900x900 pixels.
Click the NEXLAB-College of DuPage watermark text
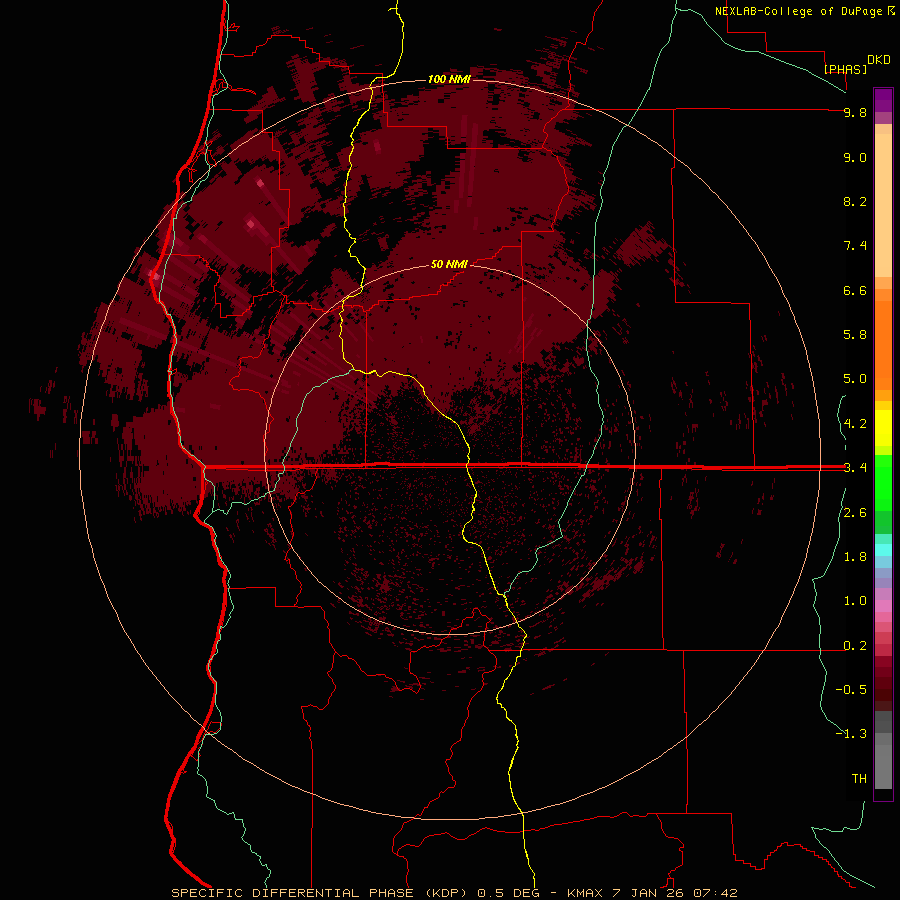805,11
